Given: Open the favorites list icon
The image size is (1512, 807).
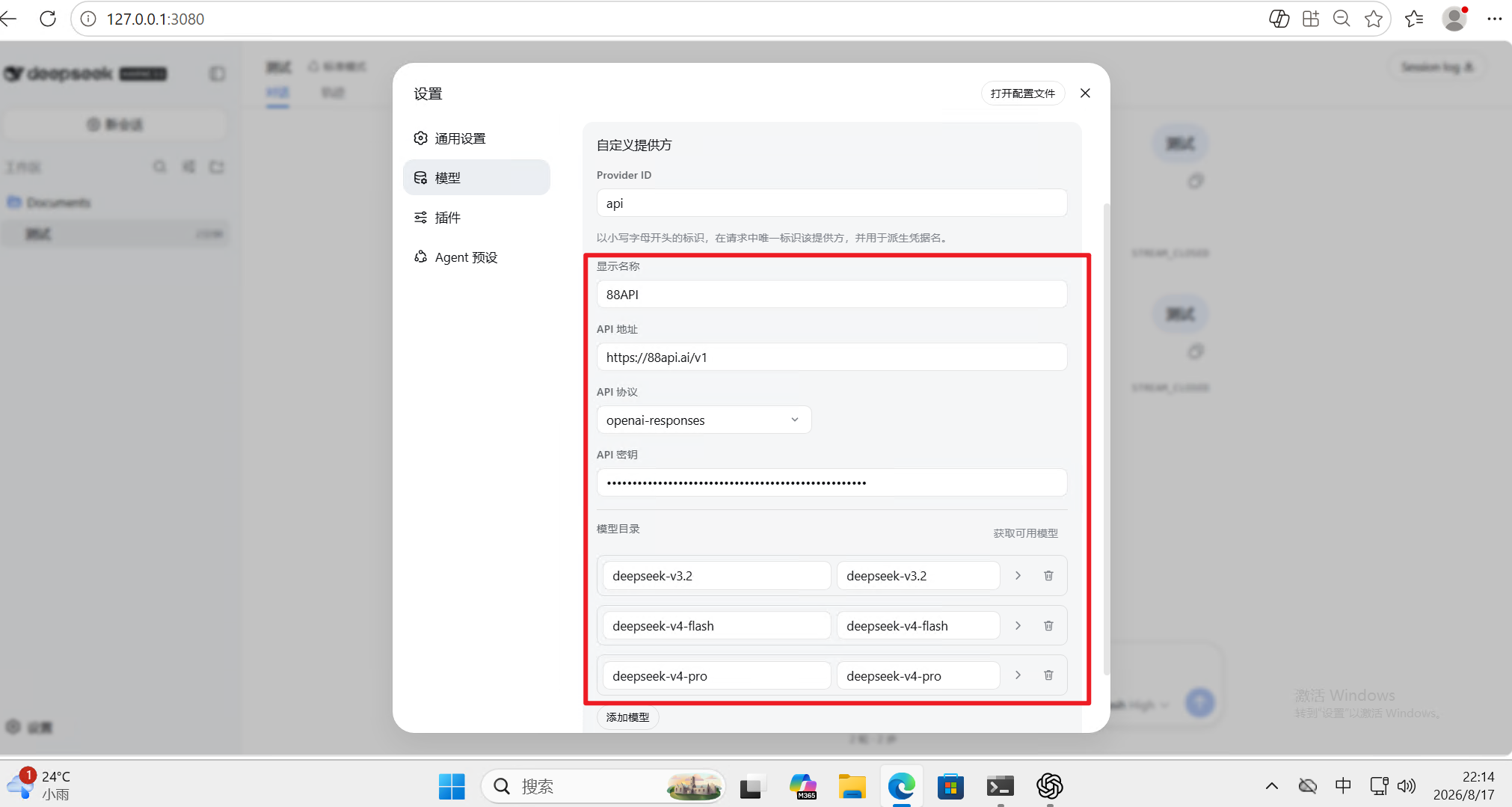Looking at the screenshot, I should (x=1414, y=19).
